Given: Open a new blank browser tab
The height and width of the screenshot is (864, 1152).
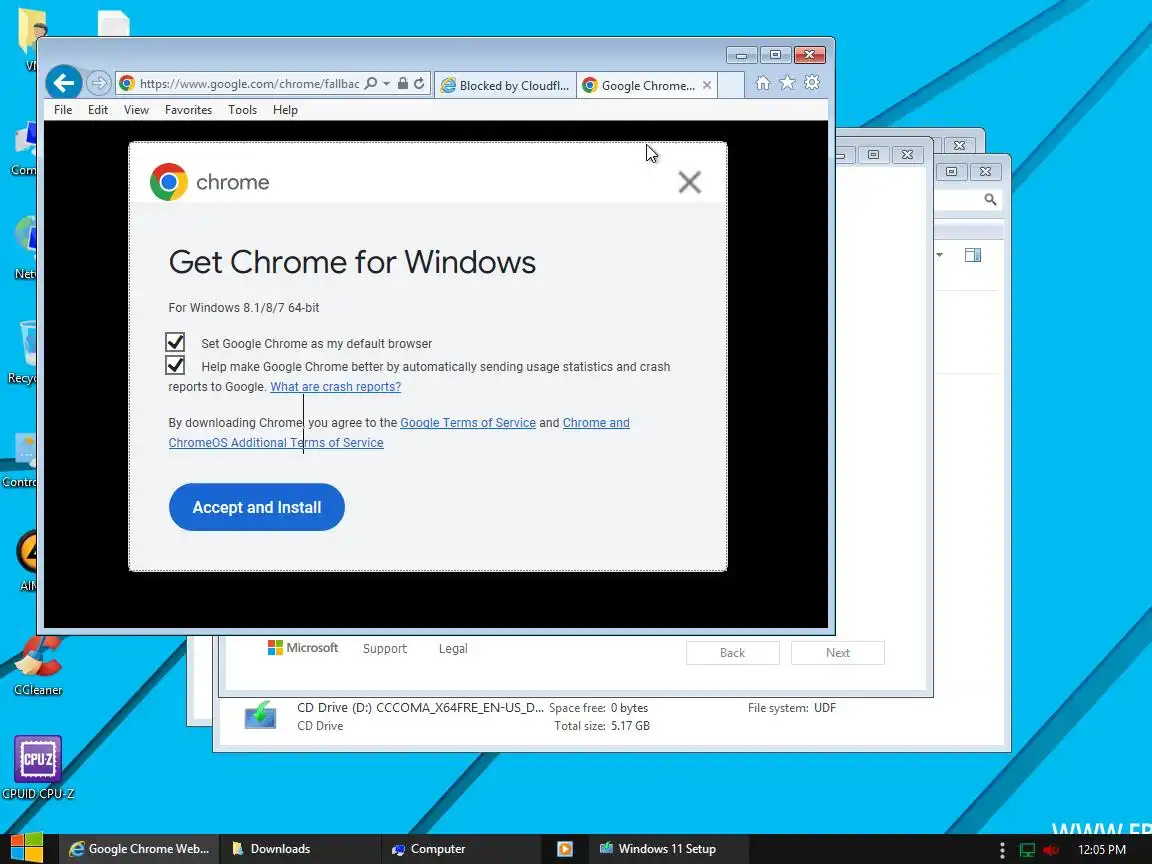Looking at the screenshot, I should pos(731,85).
